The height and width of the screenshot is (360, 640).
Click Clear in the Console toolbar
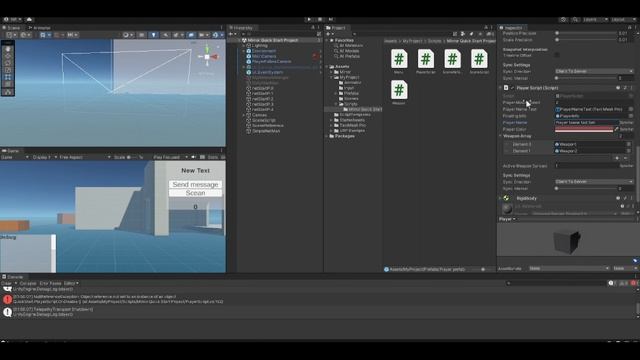click(6, 283)
